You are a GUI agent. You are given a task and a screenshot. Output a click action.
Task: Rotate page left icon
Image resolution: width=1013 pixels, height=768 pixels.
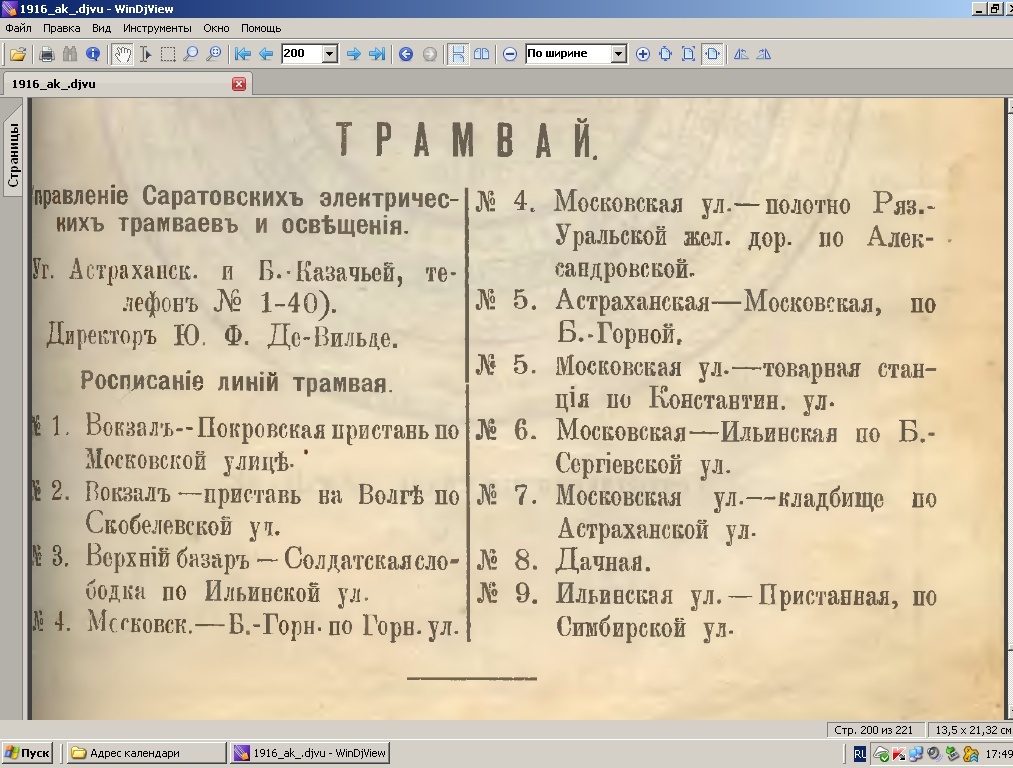[741, 54]
